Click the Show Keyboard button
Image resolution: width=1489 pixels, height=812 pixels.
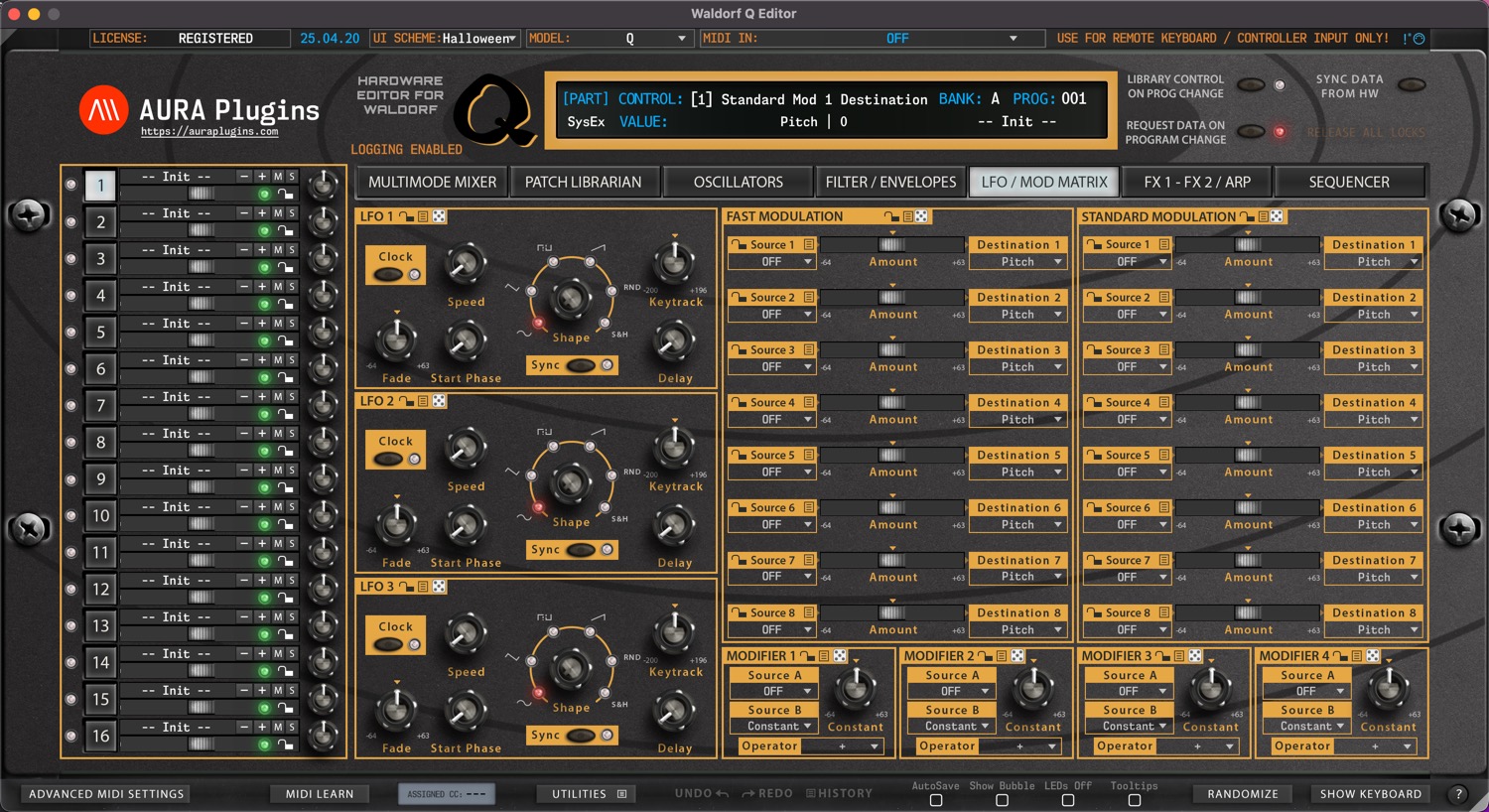coord(1371,794)
